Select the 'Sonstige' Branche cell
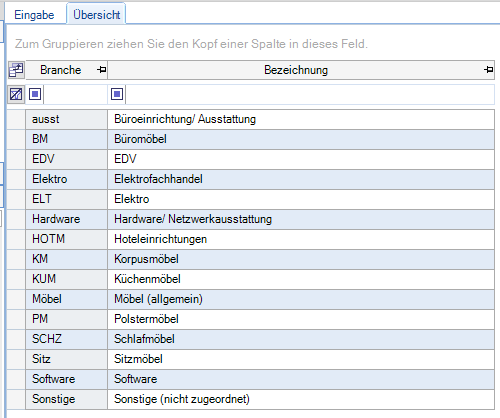 (x=67, y=399)
